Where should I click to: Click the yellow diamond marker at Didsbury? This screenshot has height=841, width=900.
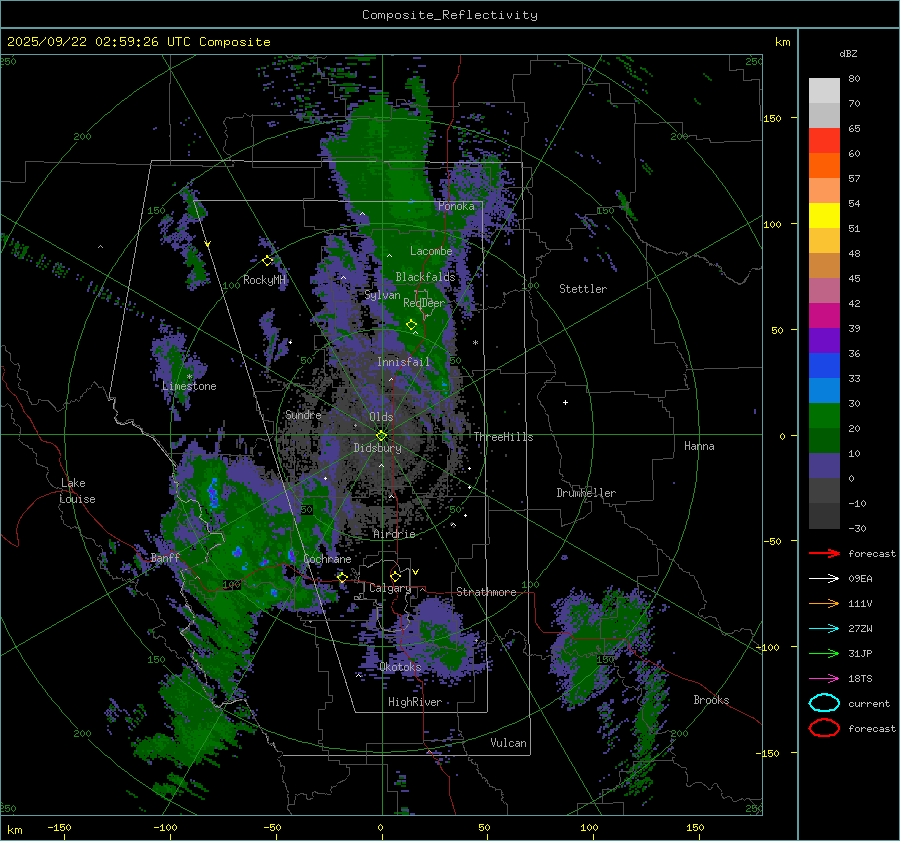click(x=381, y=435)
